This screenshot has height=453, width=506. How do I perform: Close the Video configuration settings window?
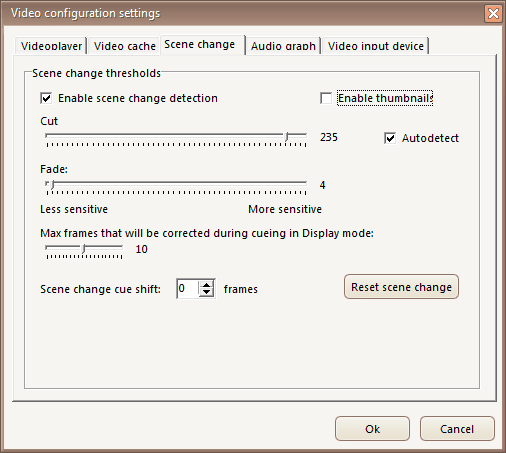click(493, 14)
